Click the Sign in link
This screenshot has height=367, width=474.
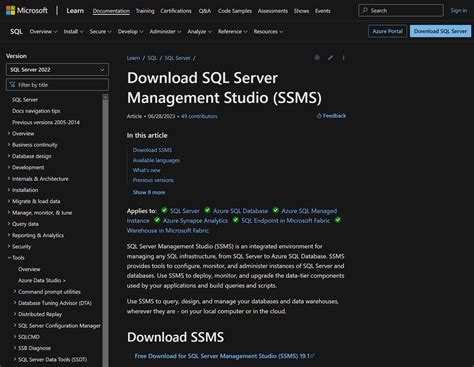(x=459, y=11)
